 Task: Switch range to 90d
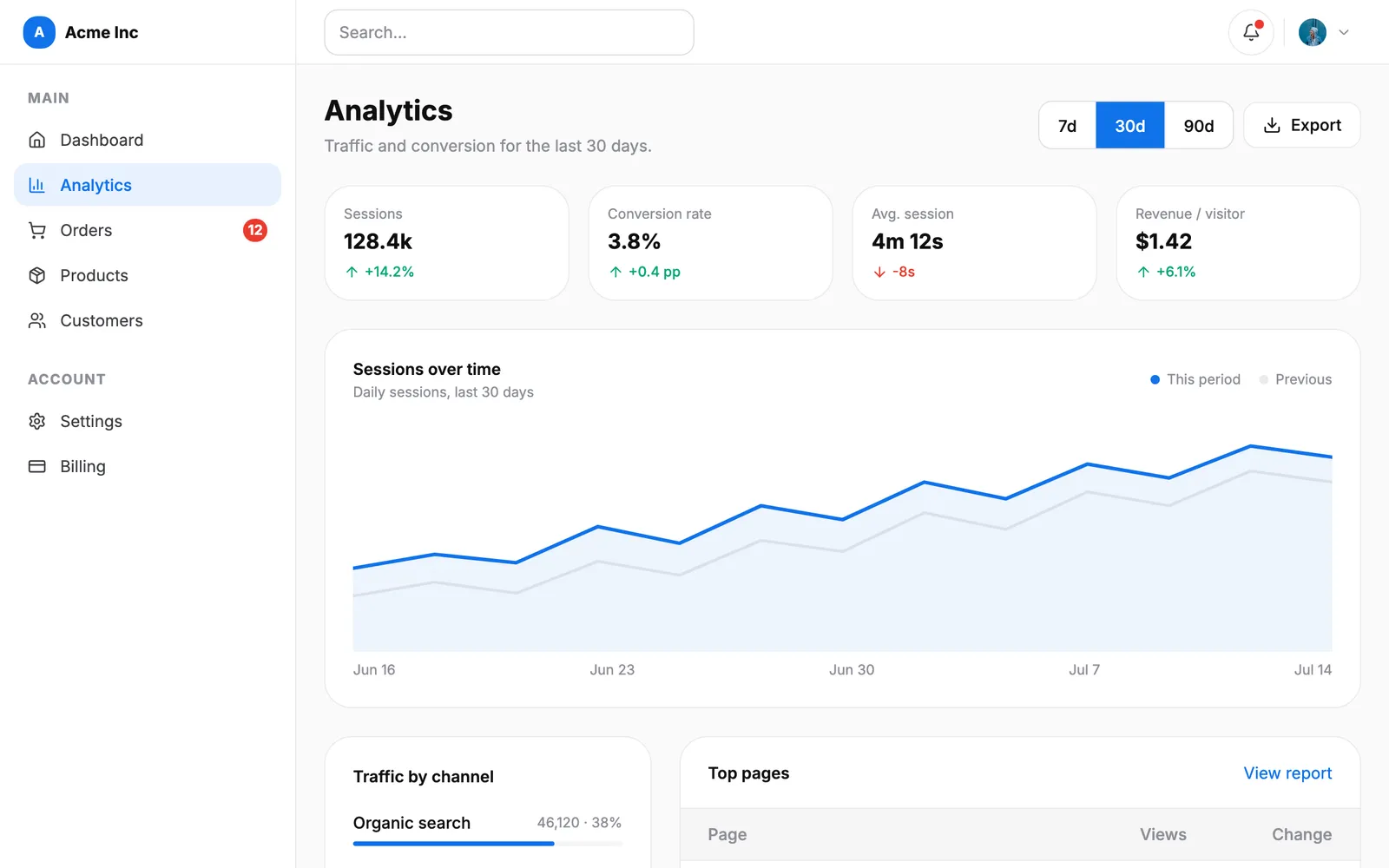coord(1199,126)
